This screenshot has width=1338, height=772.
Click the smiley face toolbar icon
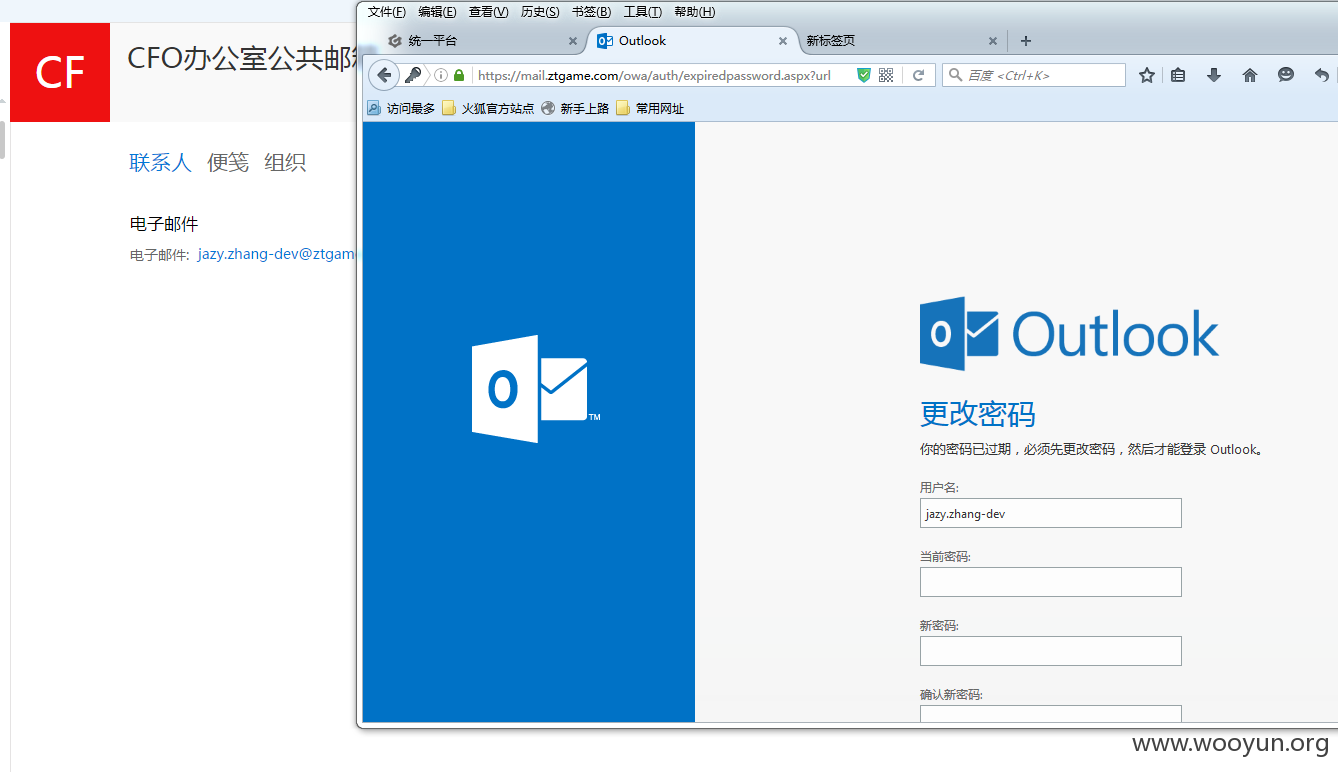[x=1286, y=75]
